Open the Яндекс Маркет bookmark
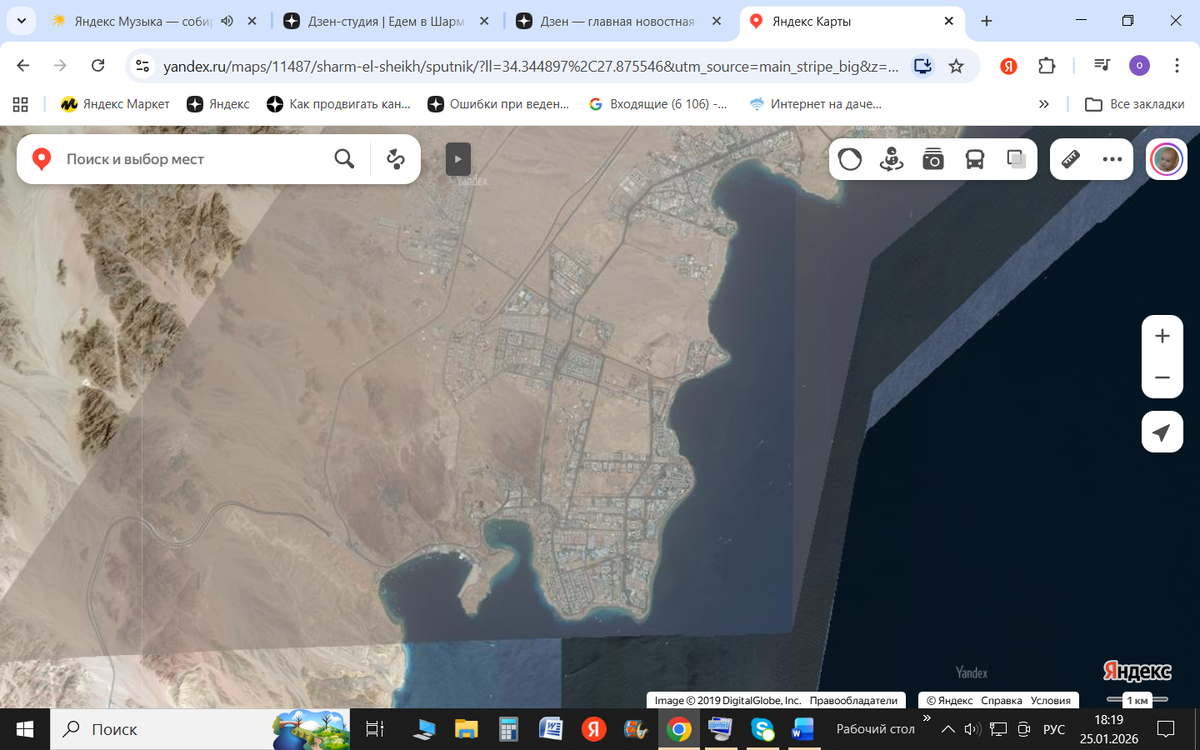 click(115, 104)
